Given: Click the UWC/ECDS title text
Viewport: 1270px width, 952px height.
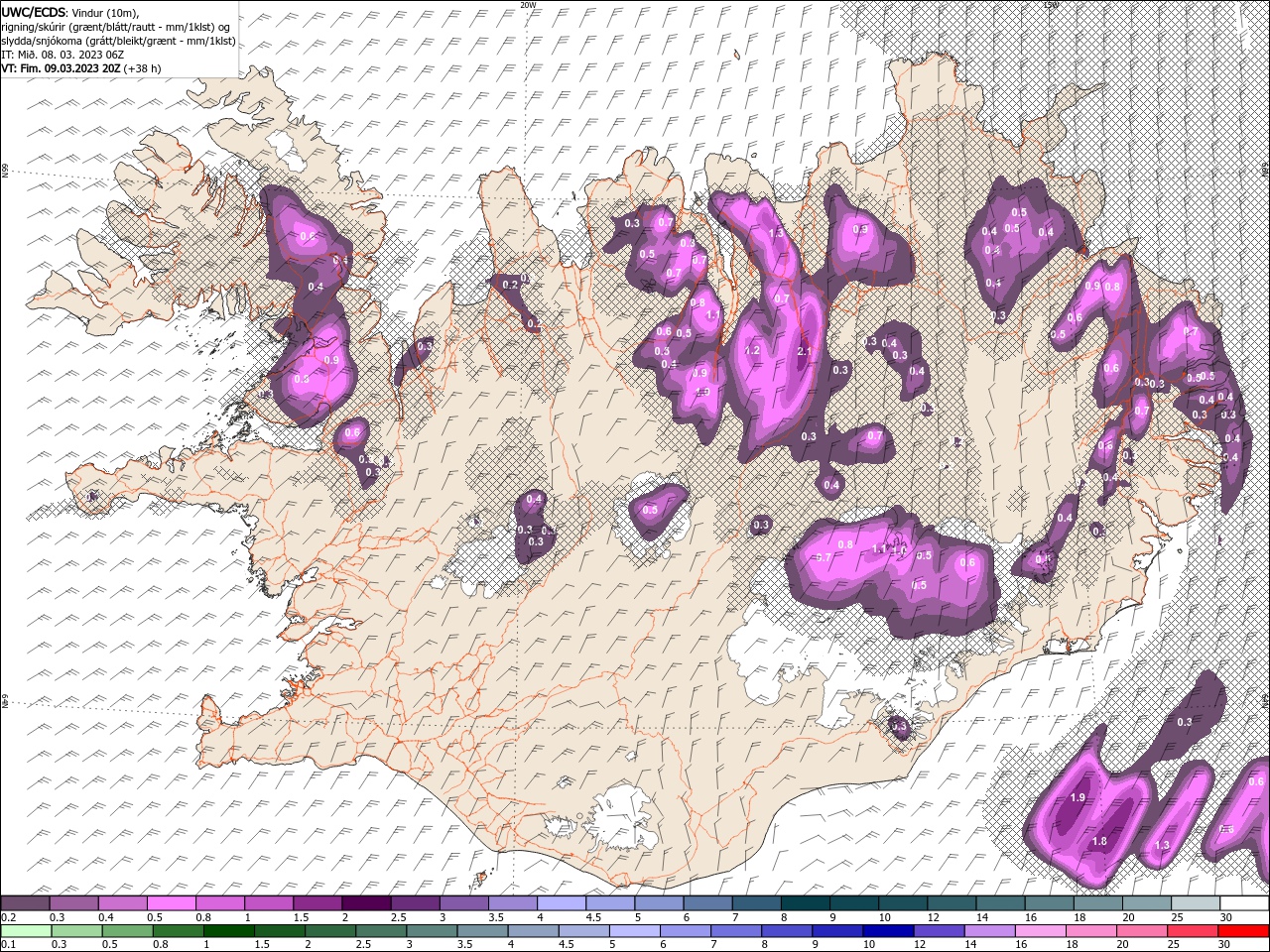Looking at the screenshot, I should click(33, 12).
